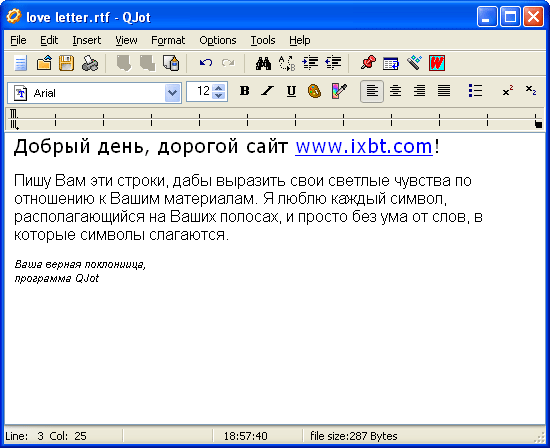Toggle the bullet list
This screenshot has width=550, height=448.
click(475, 91)
